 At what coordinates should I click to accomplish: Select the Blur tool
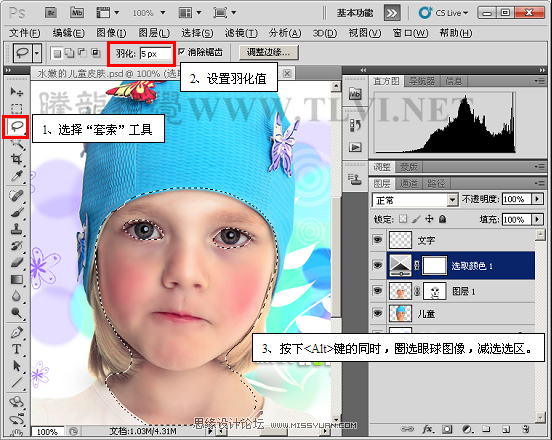[16, 296]
